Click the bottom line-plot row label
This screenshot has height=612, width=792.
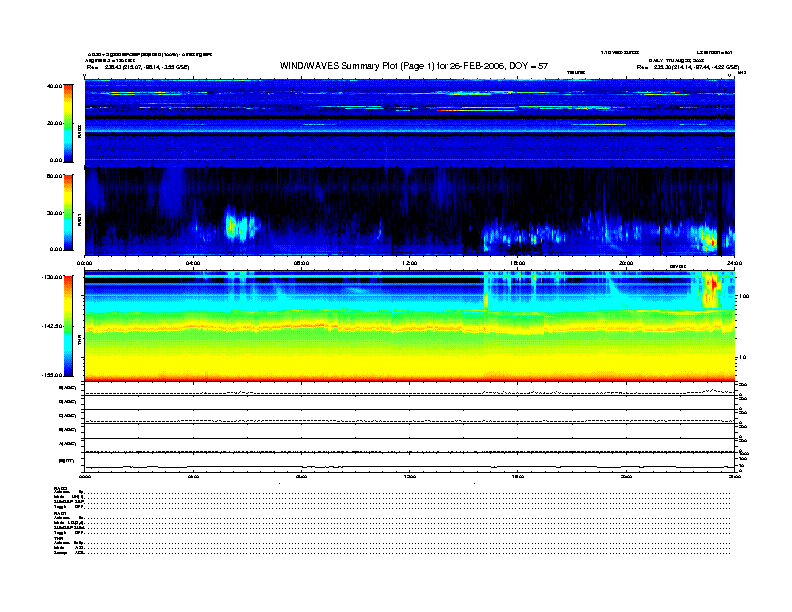66,461
